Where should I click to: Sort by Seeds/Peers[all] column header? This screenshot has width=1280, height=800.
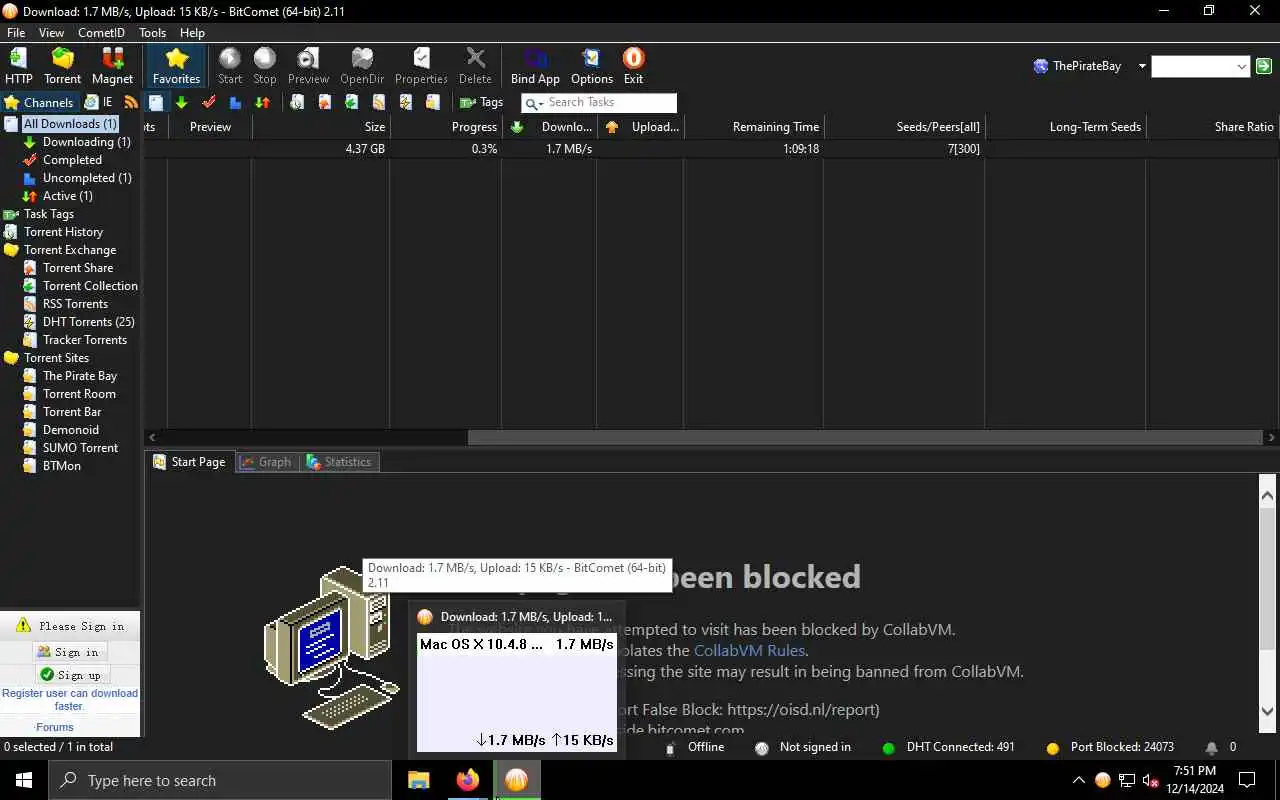coord(904,127)
